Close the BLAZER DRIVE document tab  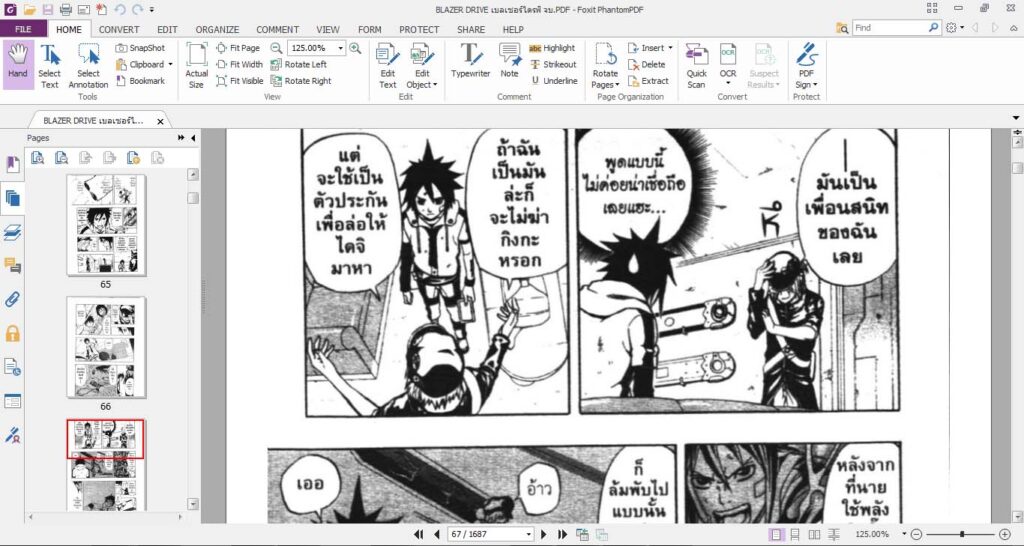(160, 121)
